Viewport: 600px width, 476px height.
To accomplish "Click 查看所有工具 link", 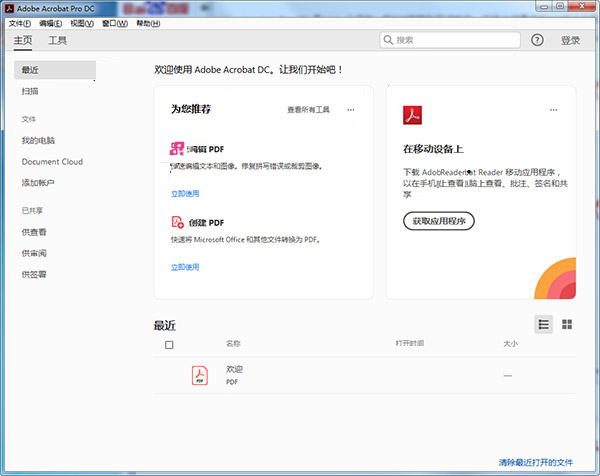I will (x=308, y=110).
